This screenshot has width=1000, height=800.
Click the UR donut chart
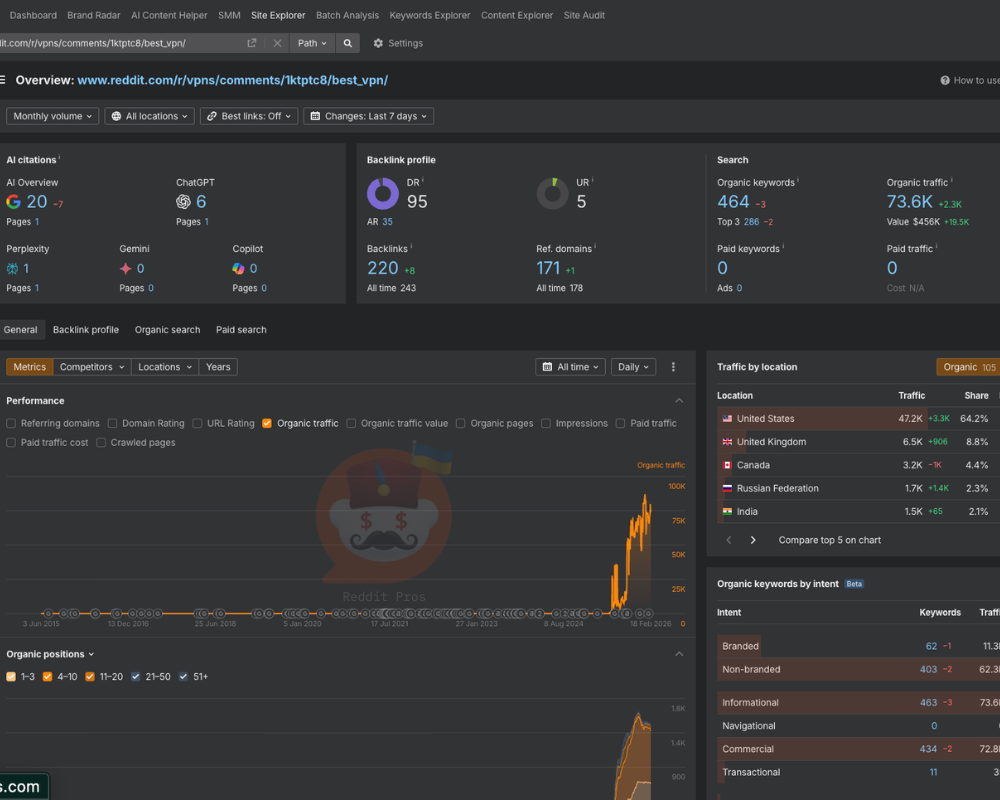pyautogui.click(x=552, y=193)
